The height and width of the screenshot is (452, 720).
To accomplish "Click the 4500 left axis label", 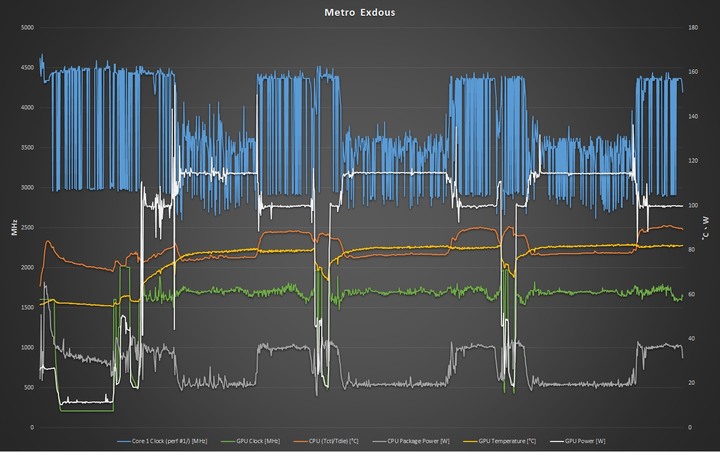I will [28, 68].
